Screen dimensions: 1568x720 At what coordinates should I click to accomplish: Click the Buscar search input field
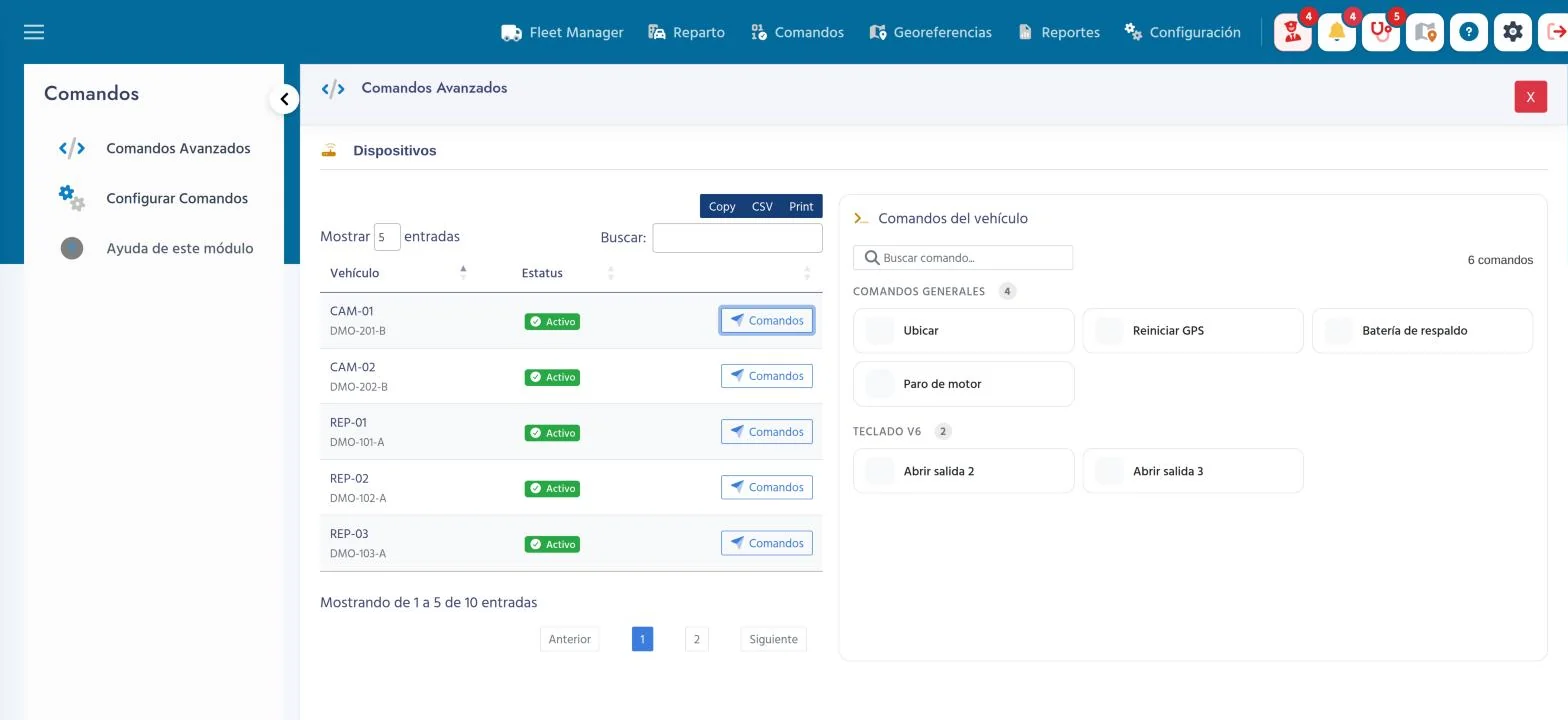(x=737, y=238)
